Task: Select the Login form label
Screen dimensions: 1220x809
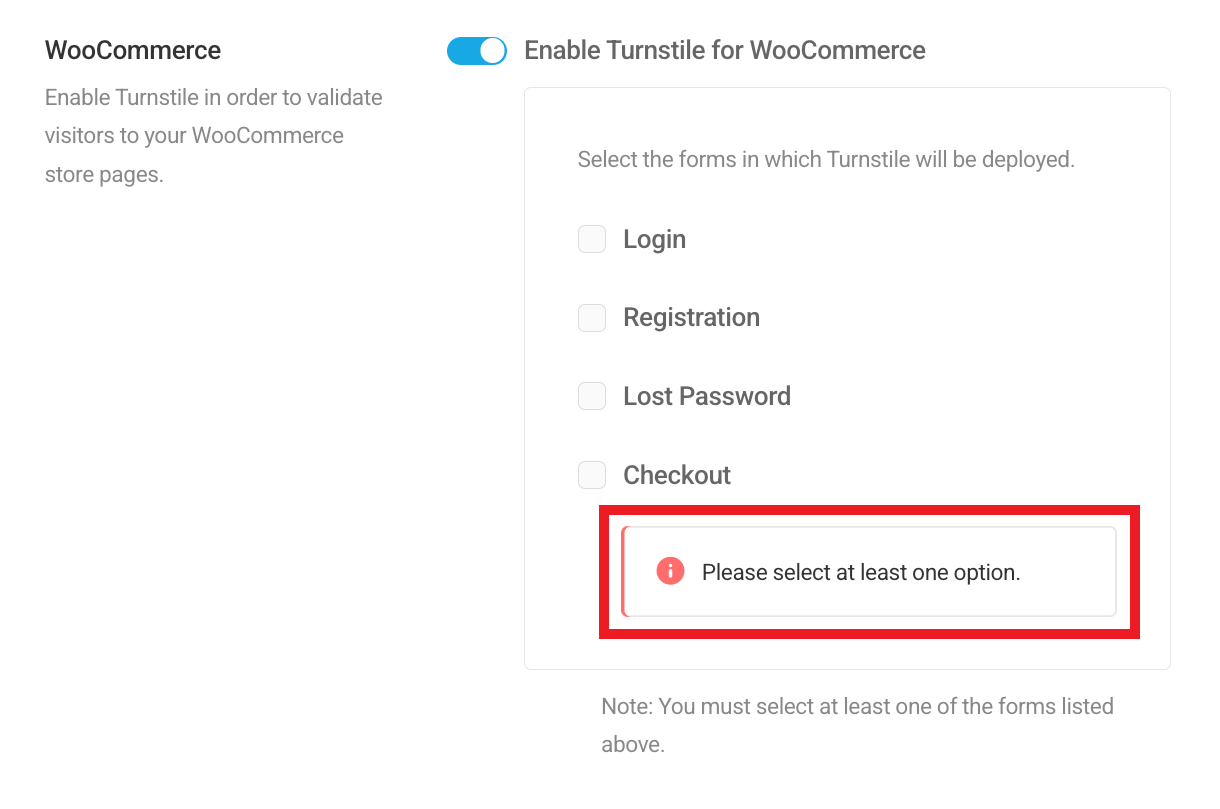Action: 655,239
